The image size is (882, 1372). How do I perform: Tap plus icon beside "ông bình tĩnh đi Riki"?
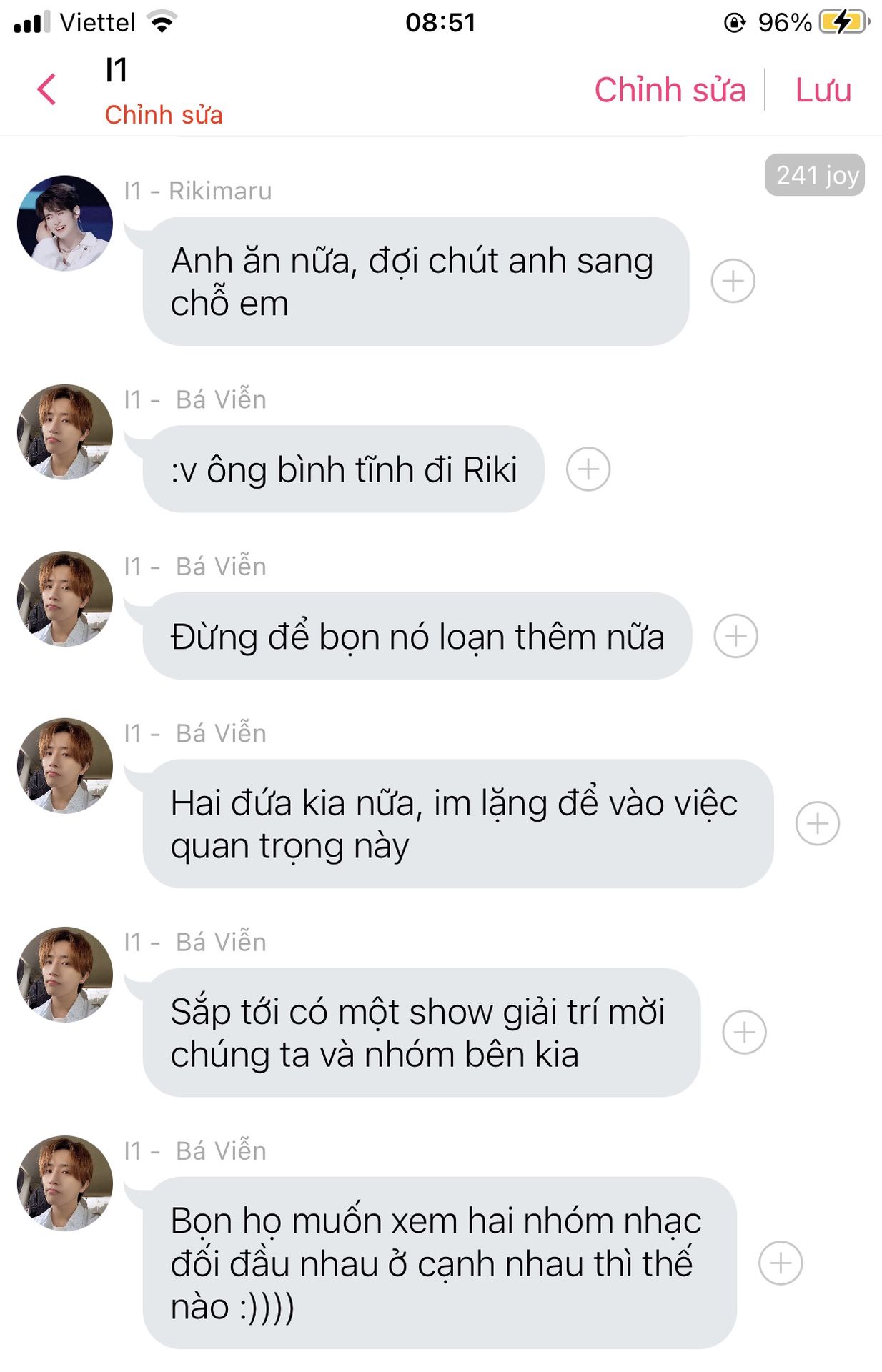tap(588, 469)
